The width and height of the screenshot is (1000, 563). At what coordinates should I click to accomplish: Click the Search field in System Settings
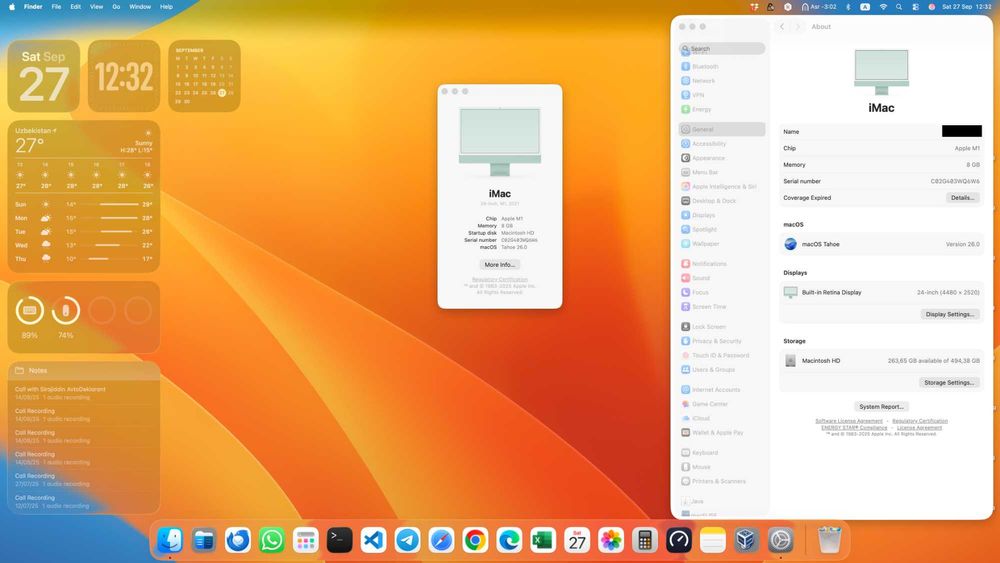tap(722, 48)
